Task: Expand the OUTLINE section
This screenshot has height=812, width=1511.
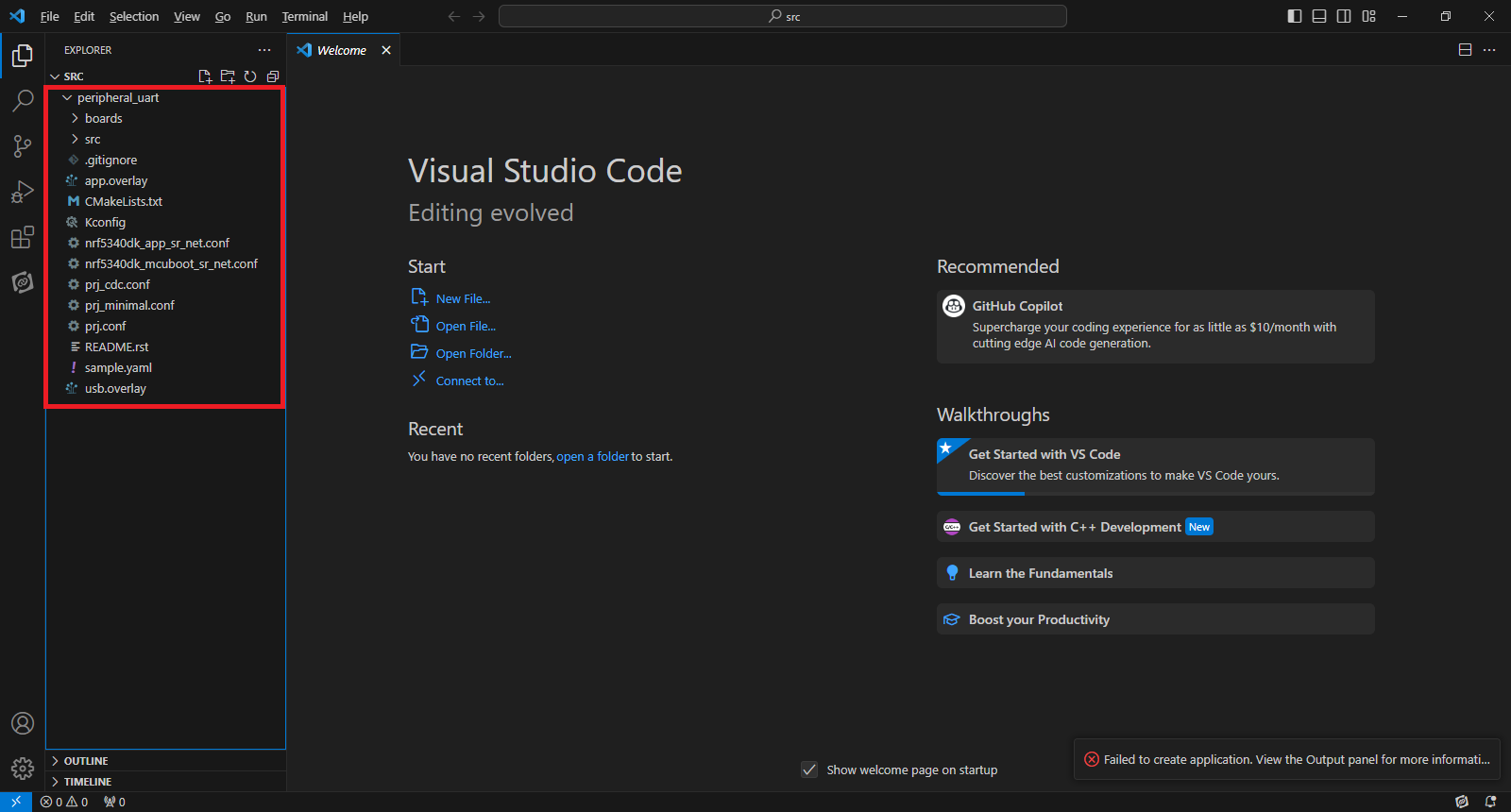Action: point(86,761)
